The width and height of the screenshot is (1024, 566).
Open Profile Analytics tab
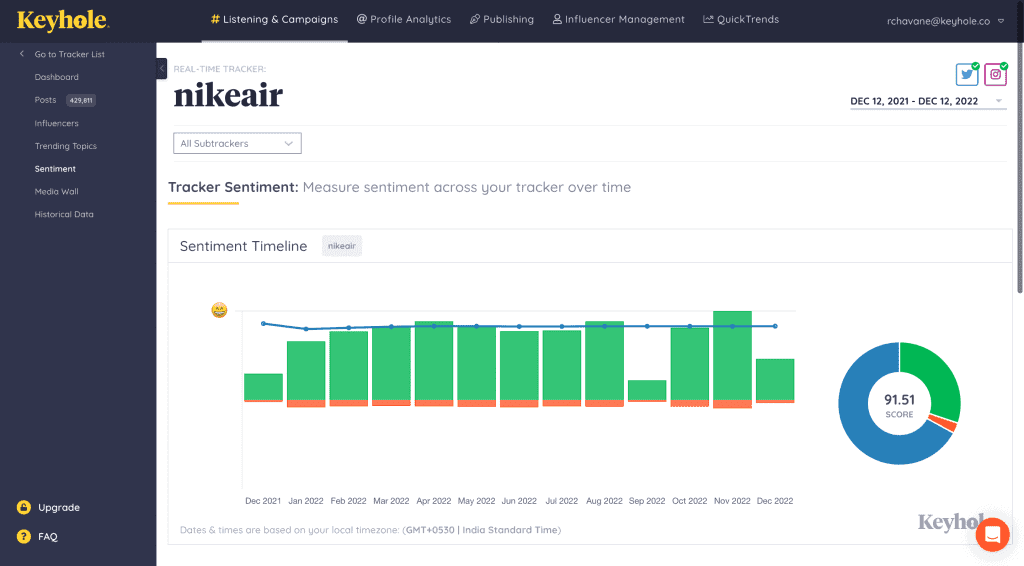[404, 20]
